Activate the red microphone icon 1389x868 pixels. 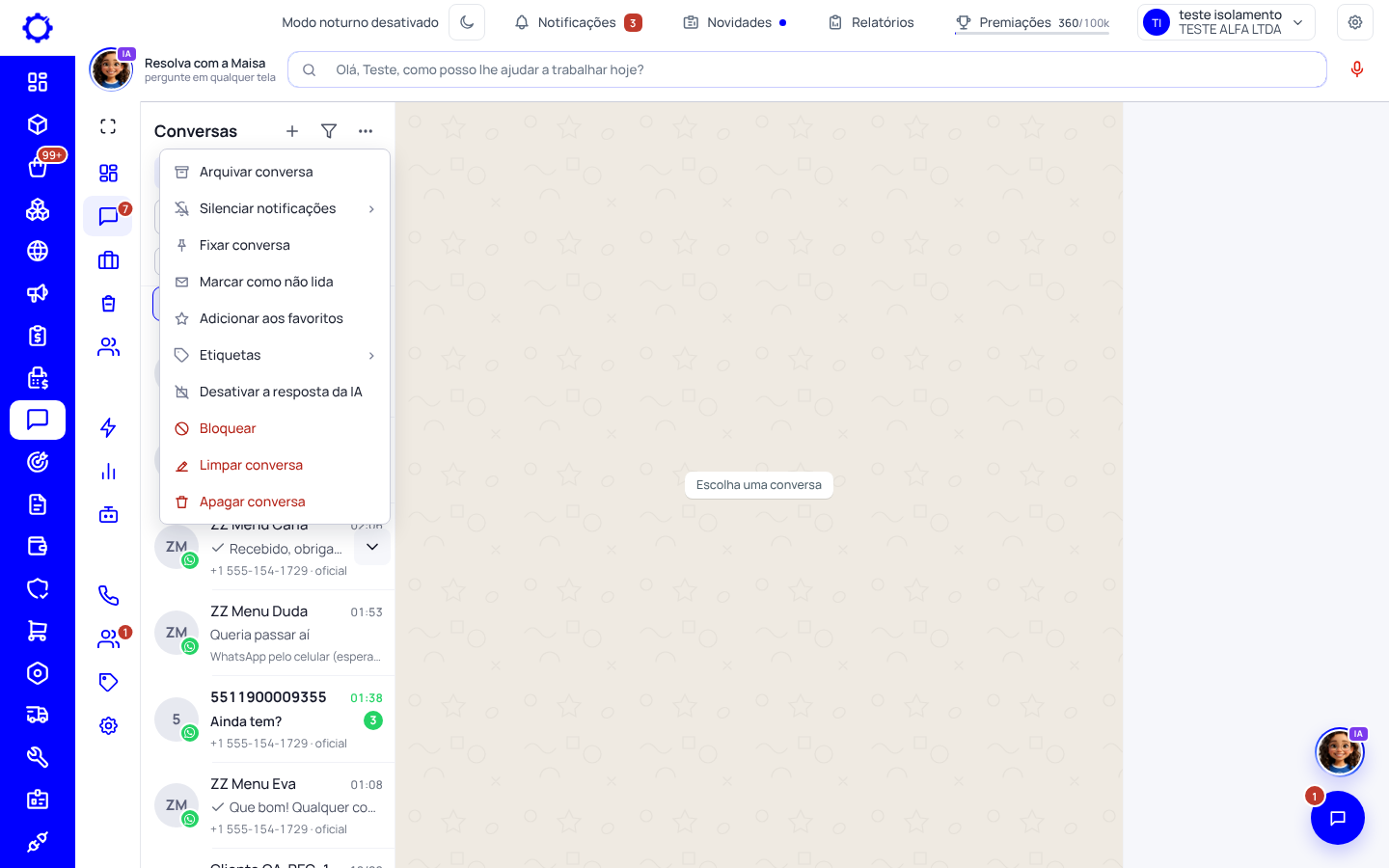[1357, 69]
